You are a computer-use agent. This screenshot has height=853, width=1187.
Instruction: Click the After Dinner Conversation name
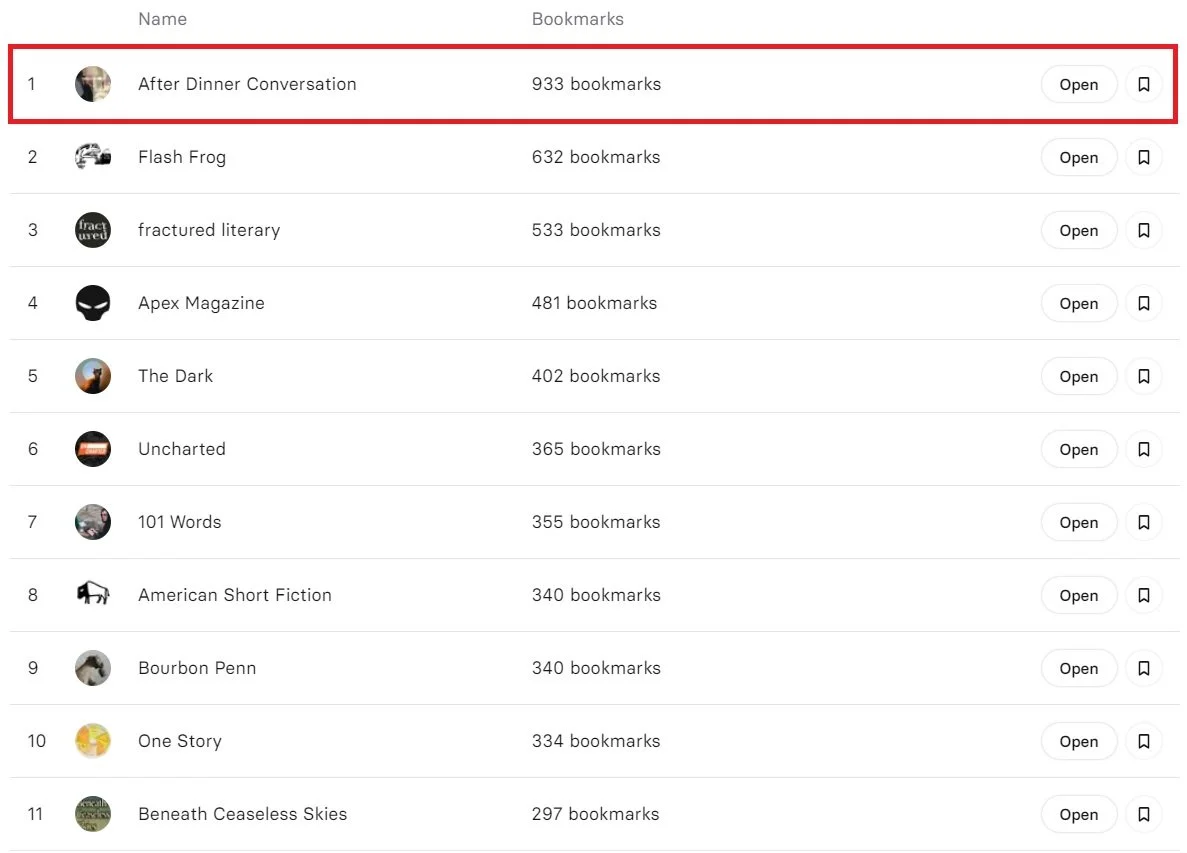pyautogui.click(x=247, y=84)
